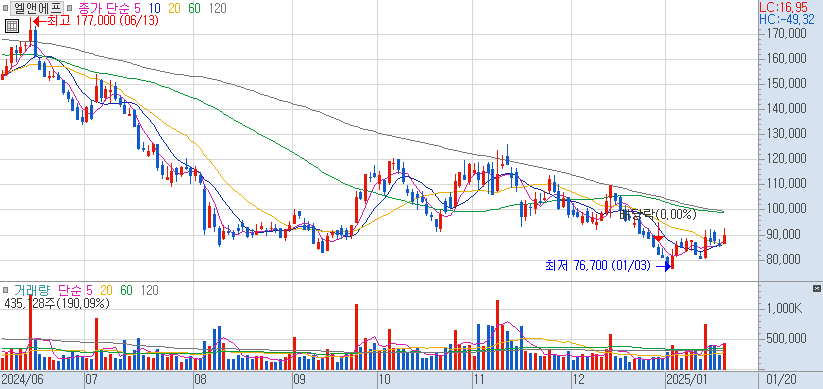Click the 10 month label on date axis
The height and width of the screenshot is (389, 823).
[384, 379]
